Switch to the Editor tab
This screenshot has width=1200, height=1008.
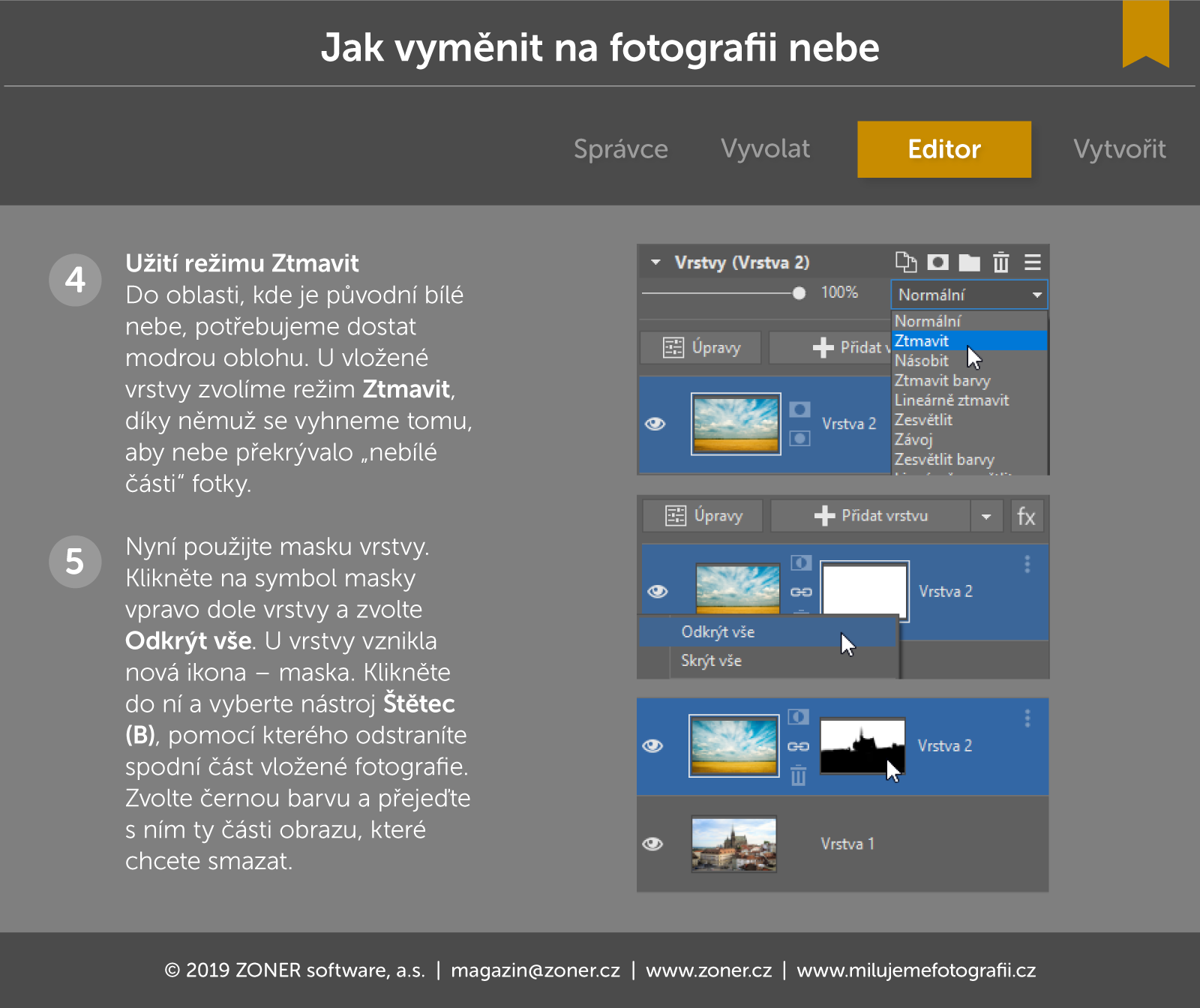tap(944, 149)
